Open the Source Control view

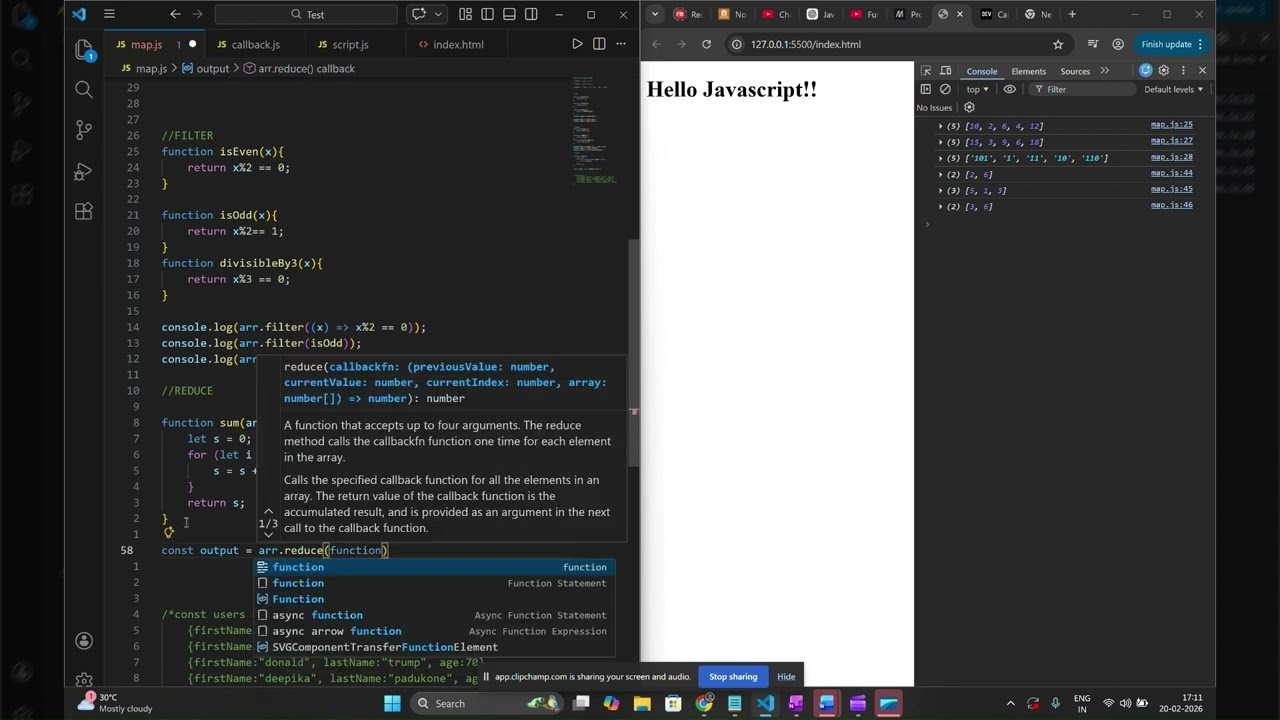84,130
